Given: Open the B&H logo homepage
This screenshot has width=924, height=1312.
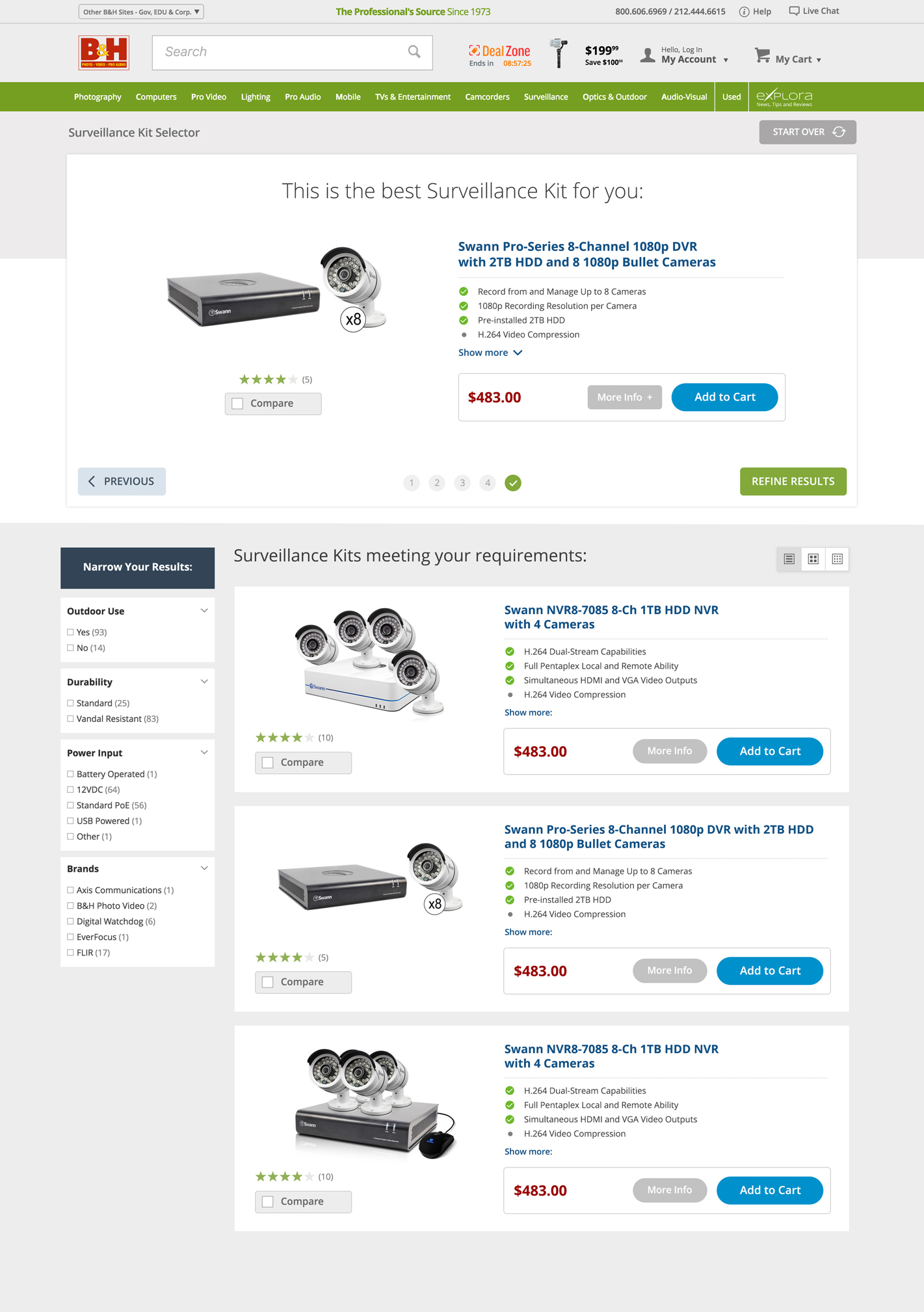Looking at the screenshot, I should (x=104, y=53).
